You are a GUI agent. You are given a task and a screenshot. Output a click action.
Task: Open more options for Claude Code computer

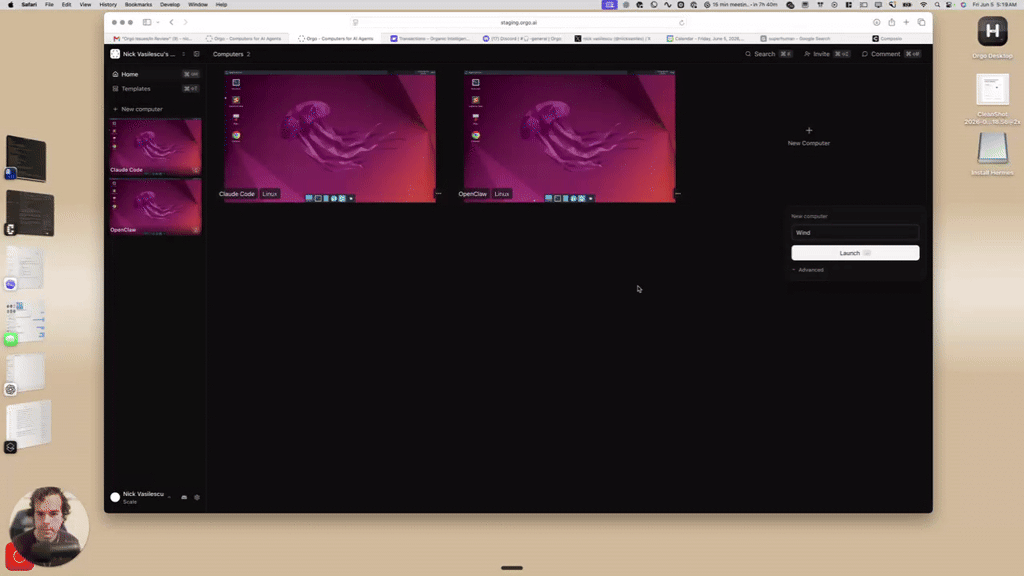[x=438, y=193]
